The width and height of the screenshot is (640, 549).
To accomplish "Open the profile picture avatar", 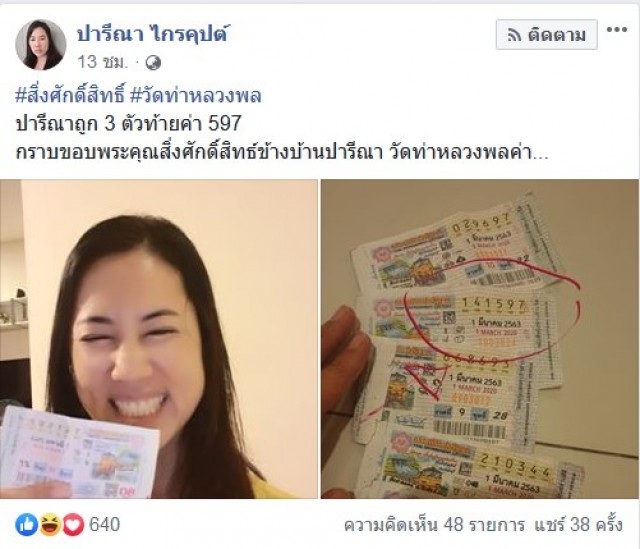I will pyautogui.click(x=40, y=45).
